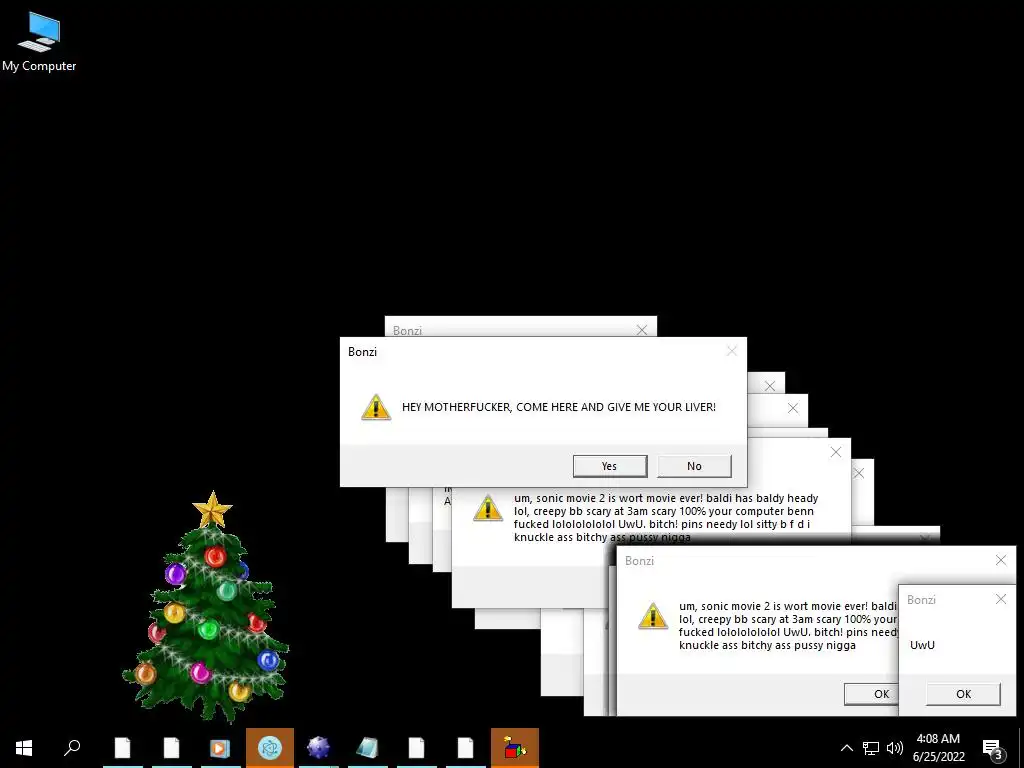Open the 4:08 AM clock and date
The width and height of the screenshot is (1024, 768).
pos(938,748)
